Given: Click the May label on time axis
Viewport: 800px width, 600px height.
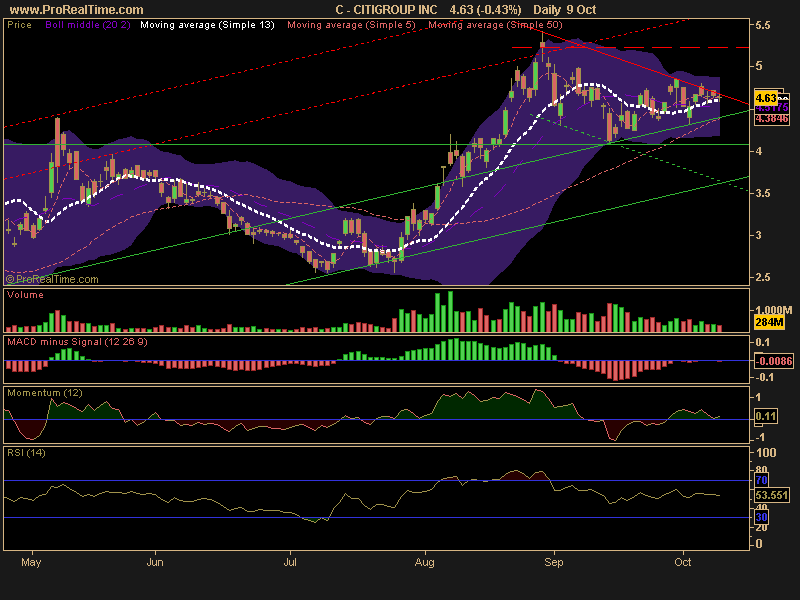Looking at the screenshot, I should 31,562.
